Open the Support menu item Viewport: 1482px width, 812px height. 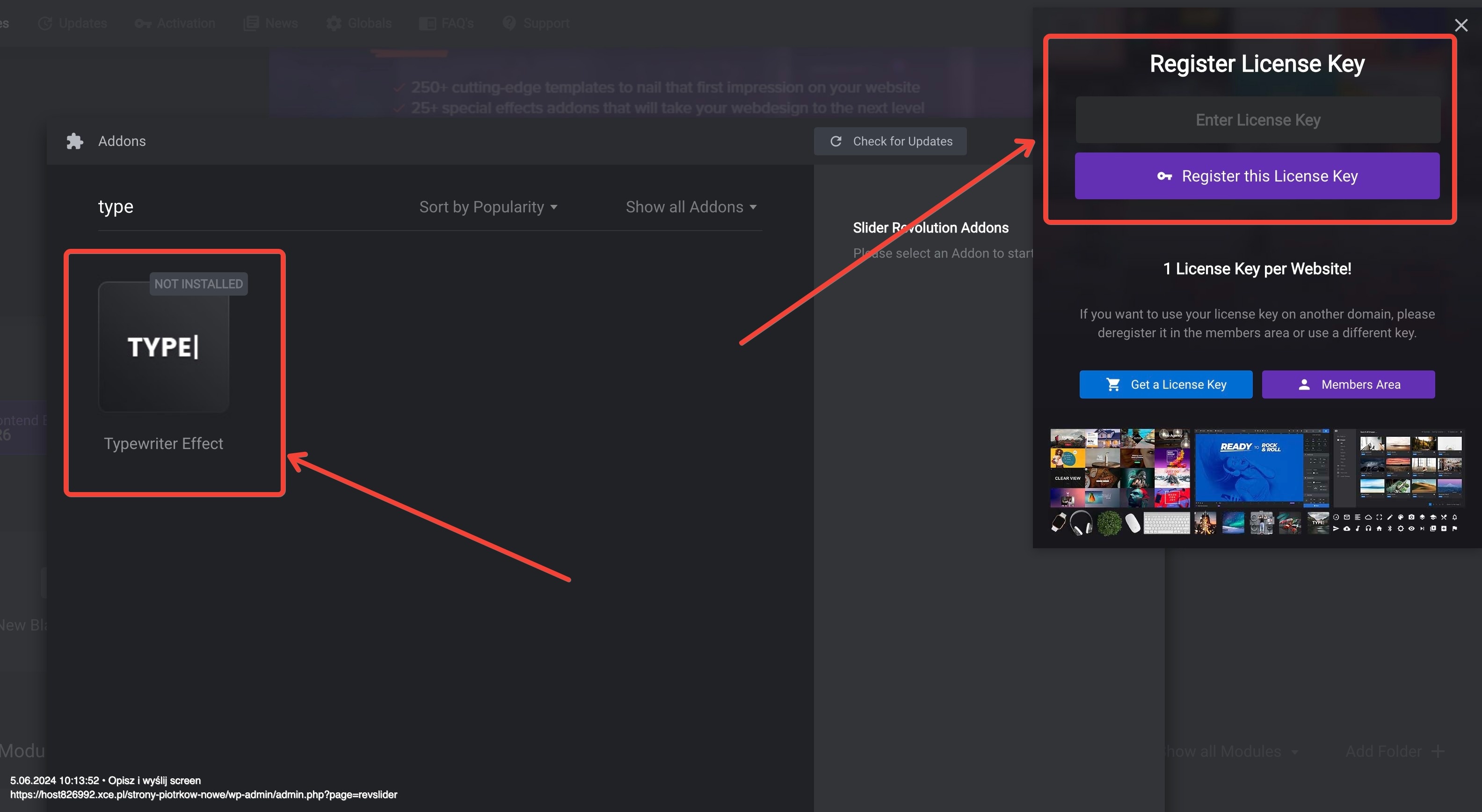(x=536, y=23)
